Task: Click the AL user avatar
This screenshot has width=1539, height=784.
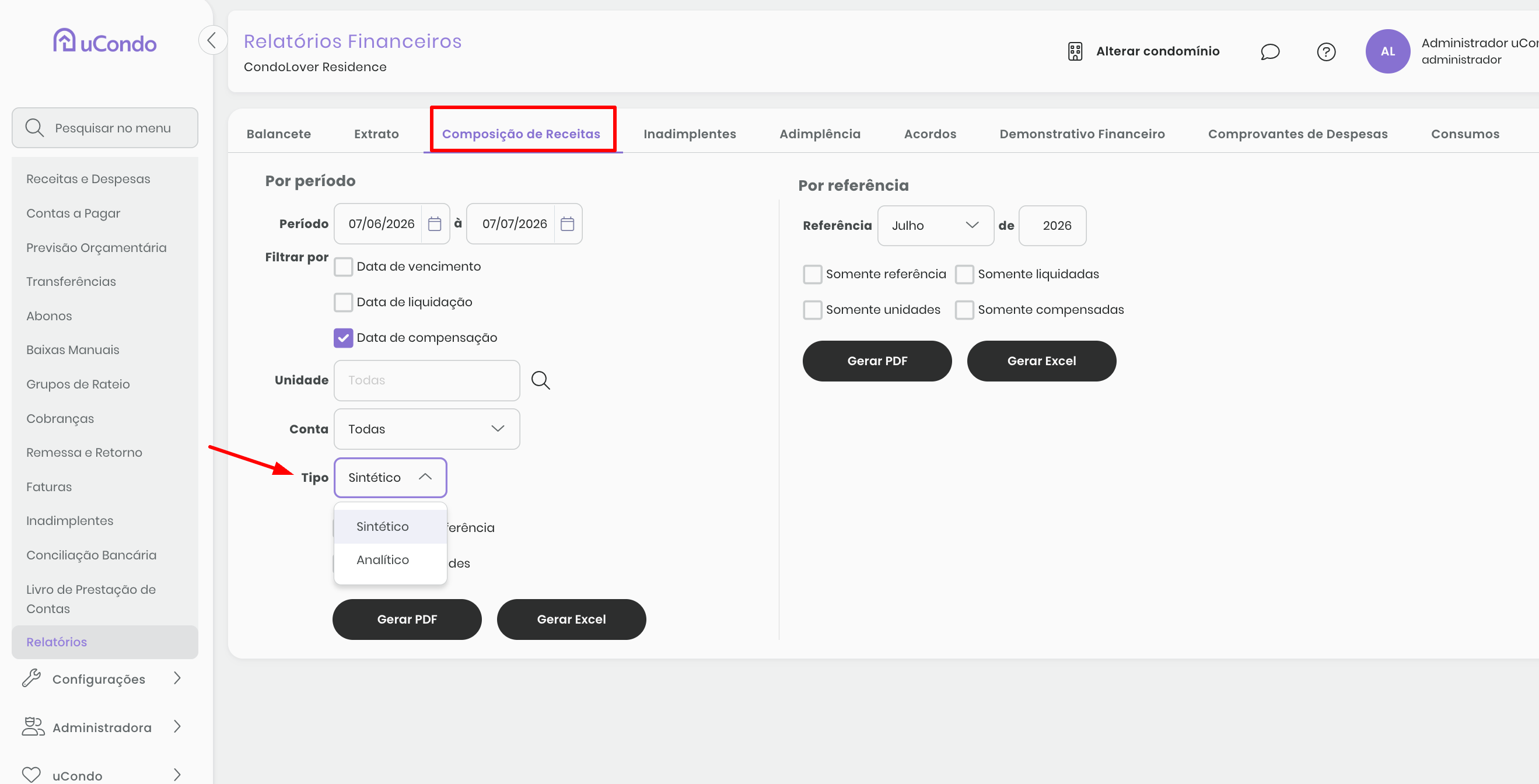Action: coord(1387,51)
